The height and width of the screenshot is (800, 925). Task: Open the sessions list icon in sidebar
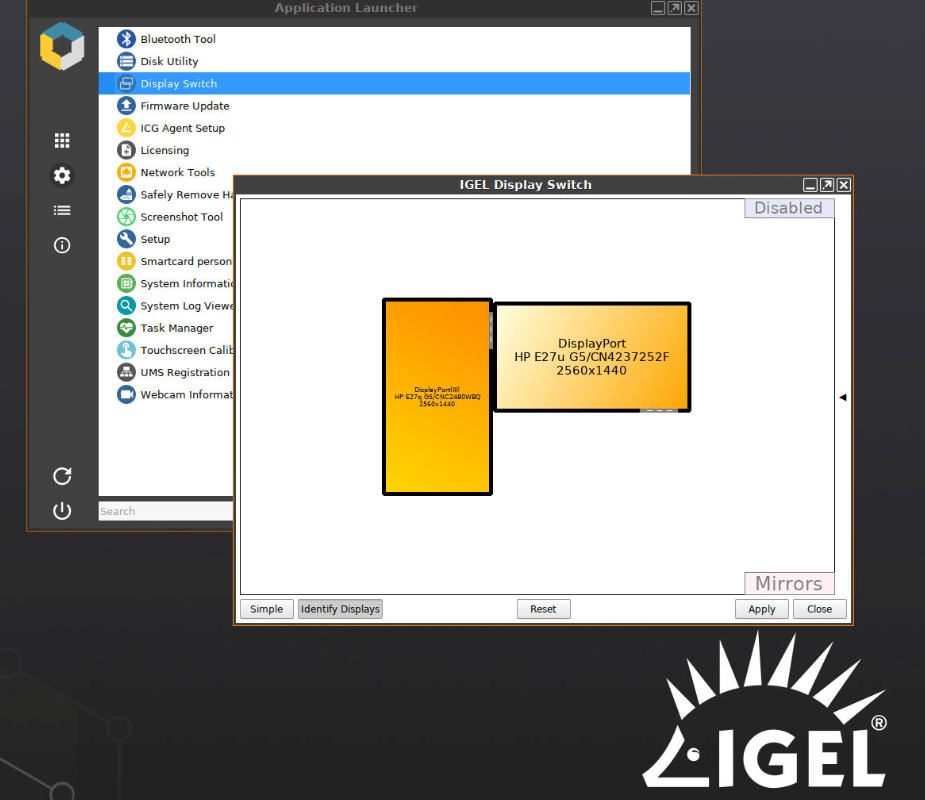tap(62, 211)
